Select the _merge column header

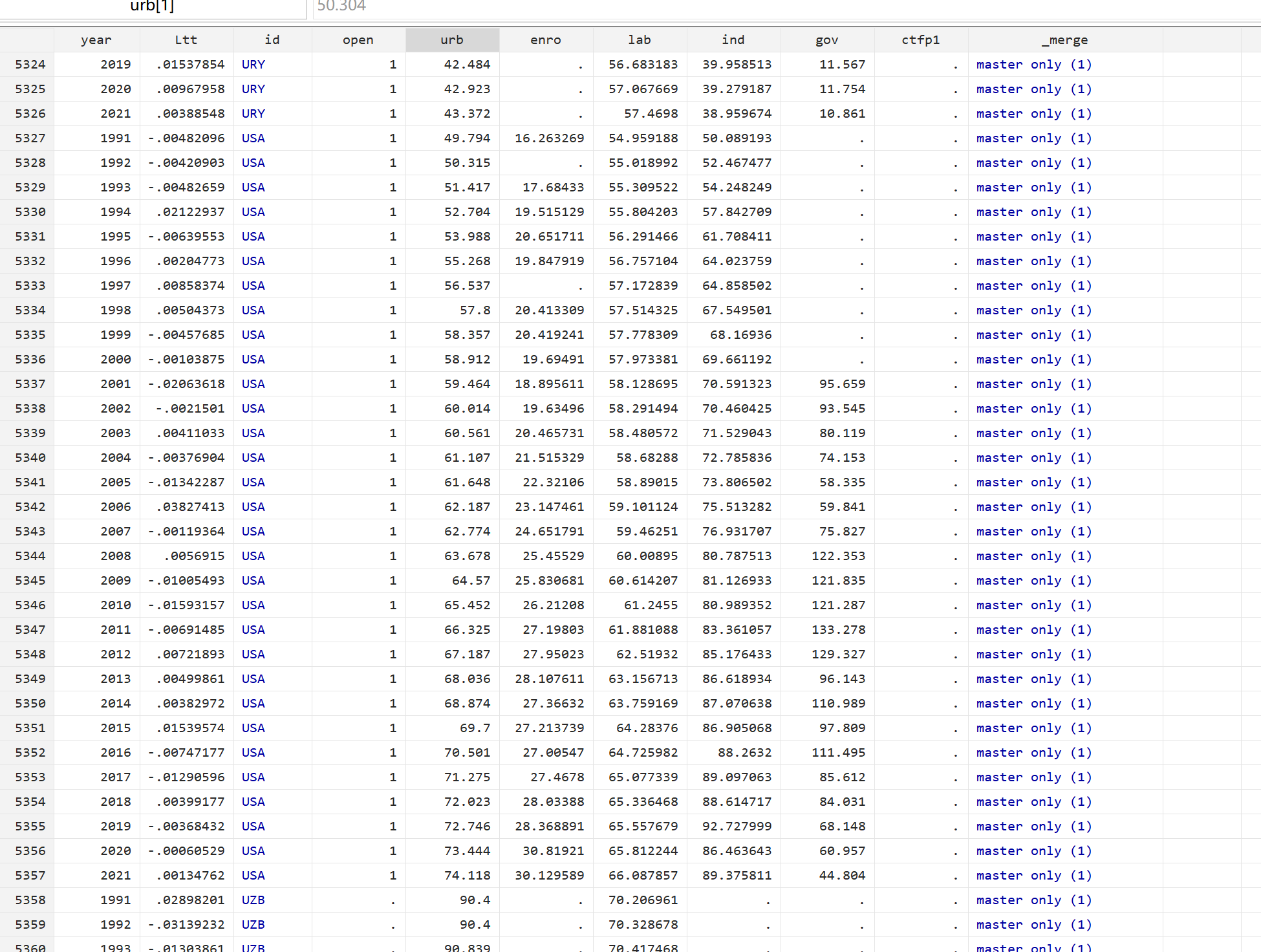click(1064, 40)
